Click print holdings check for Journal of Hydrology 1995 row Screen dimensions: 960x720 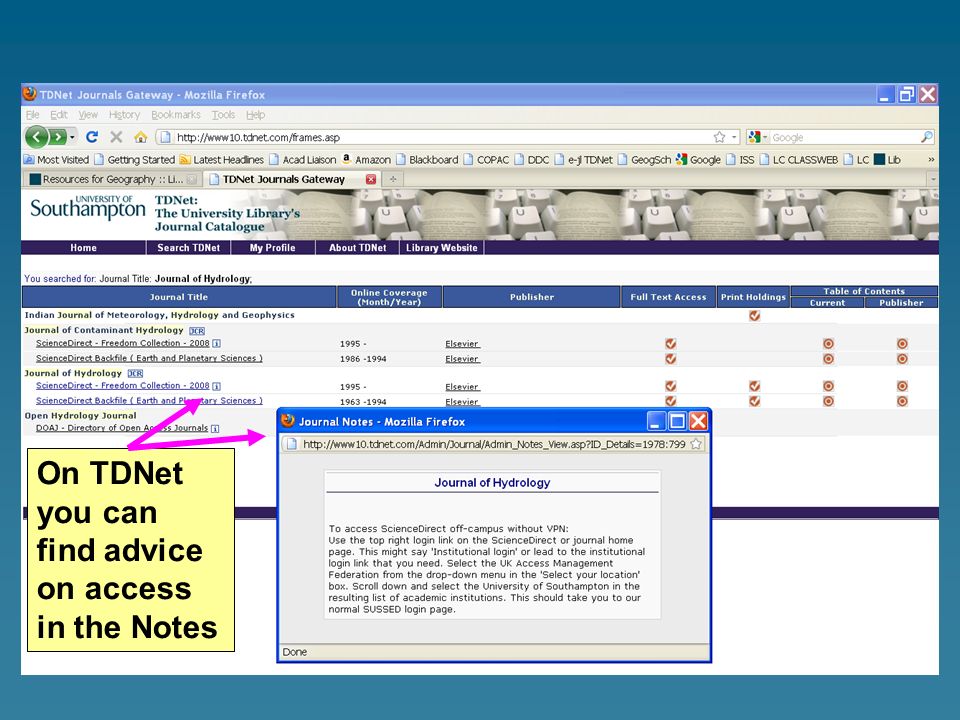point(754,386)
